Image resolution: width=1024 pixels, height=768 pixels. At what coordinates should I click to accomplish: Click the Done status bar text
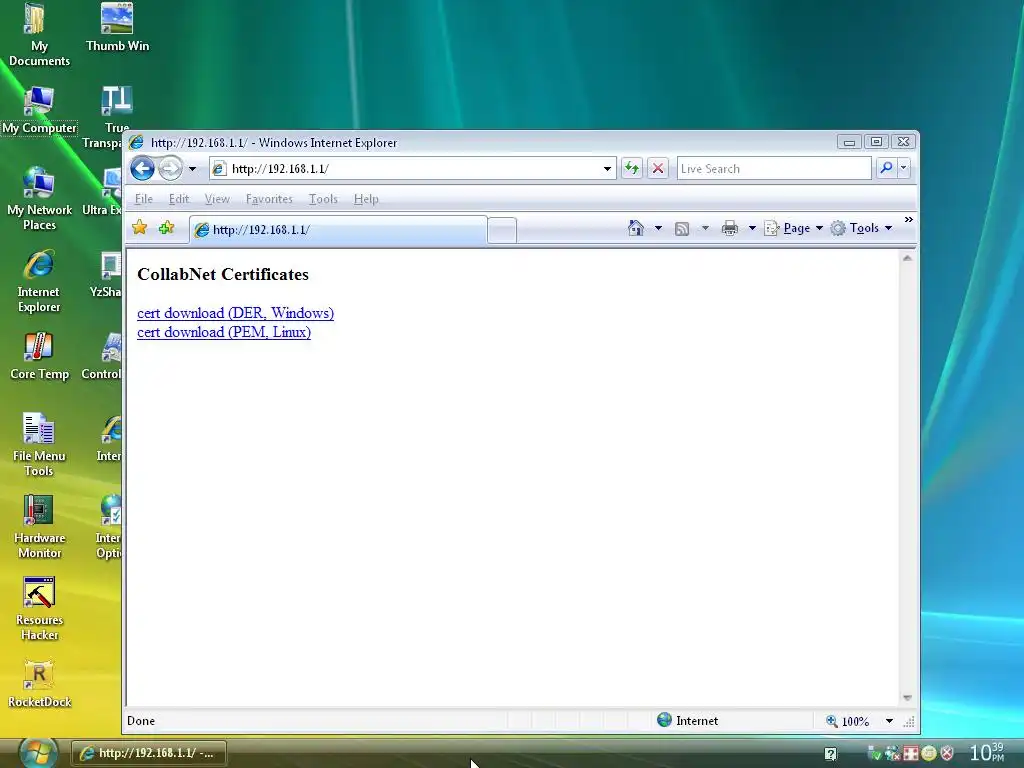(141, 720)
